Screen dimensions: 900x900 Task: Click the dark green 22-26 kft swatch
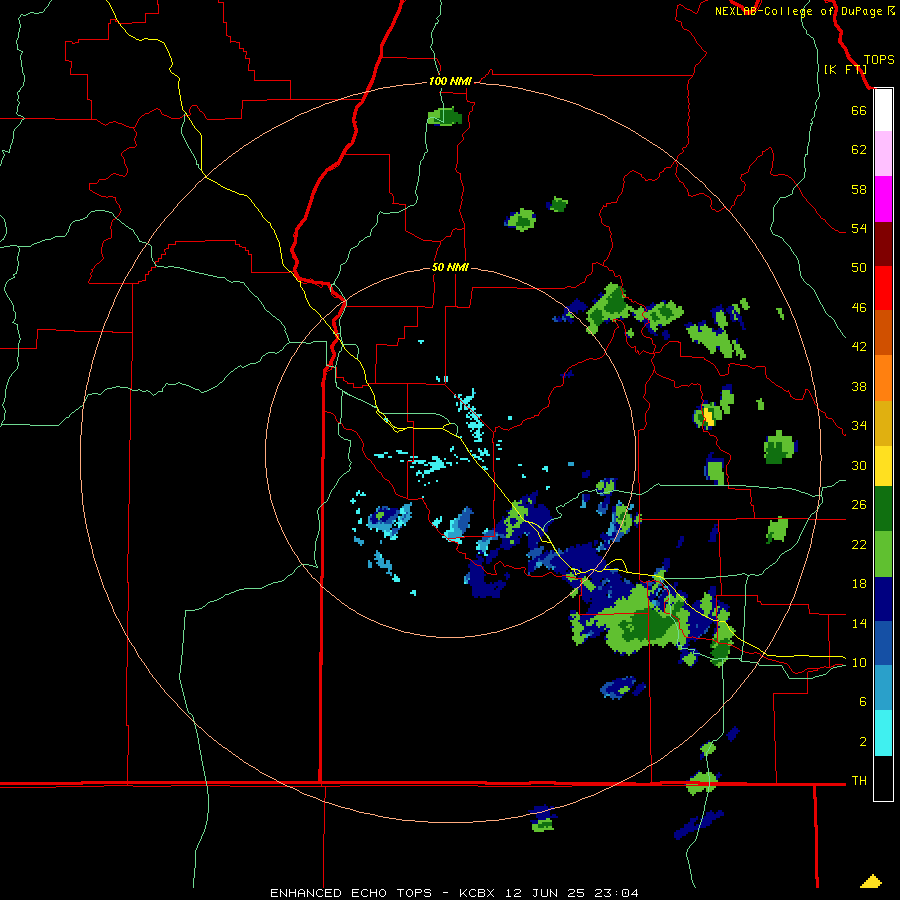883,509
